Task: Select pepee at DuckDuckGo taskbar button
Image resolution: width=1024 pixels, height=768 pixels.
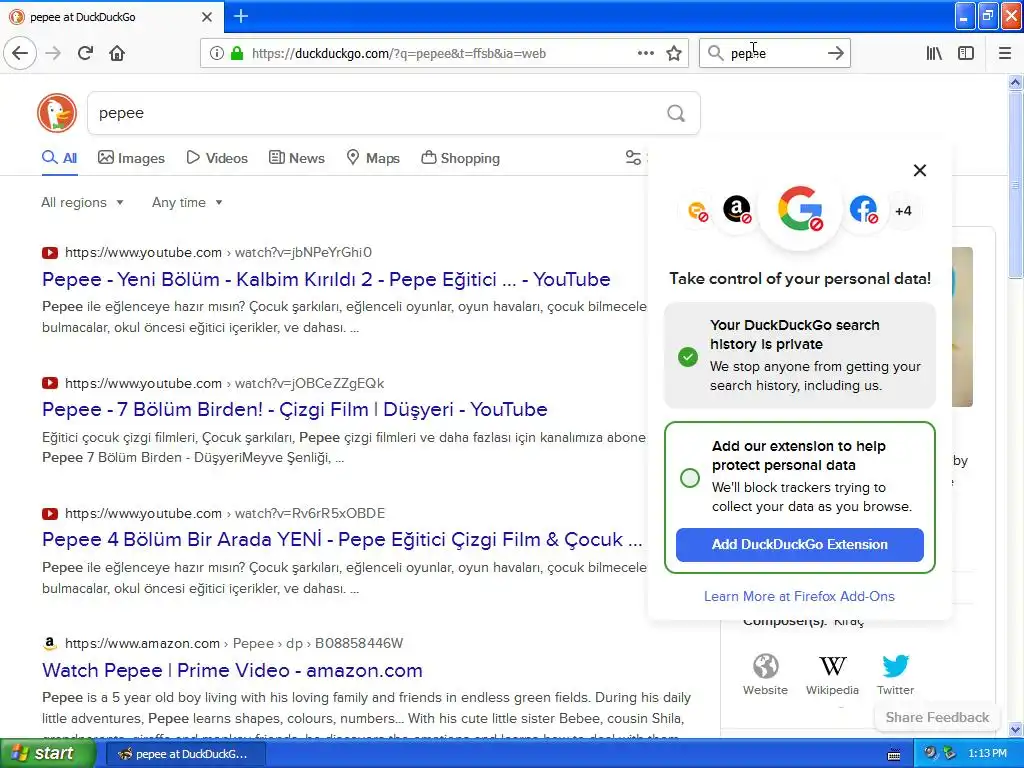Action: tap(185, 754)
